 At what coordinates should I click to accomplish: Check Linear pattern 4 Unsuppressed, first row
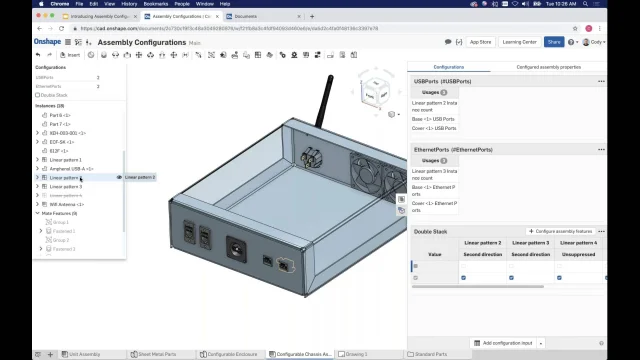[559, 266]
